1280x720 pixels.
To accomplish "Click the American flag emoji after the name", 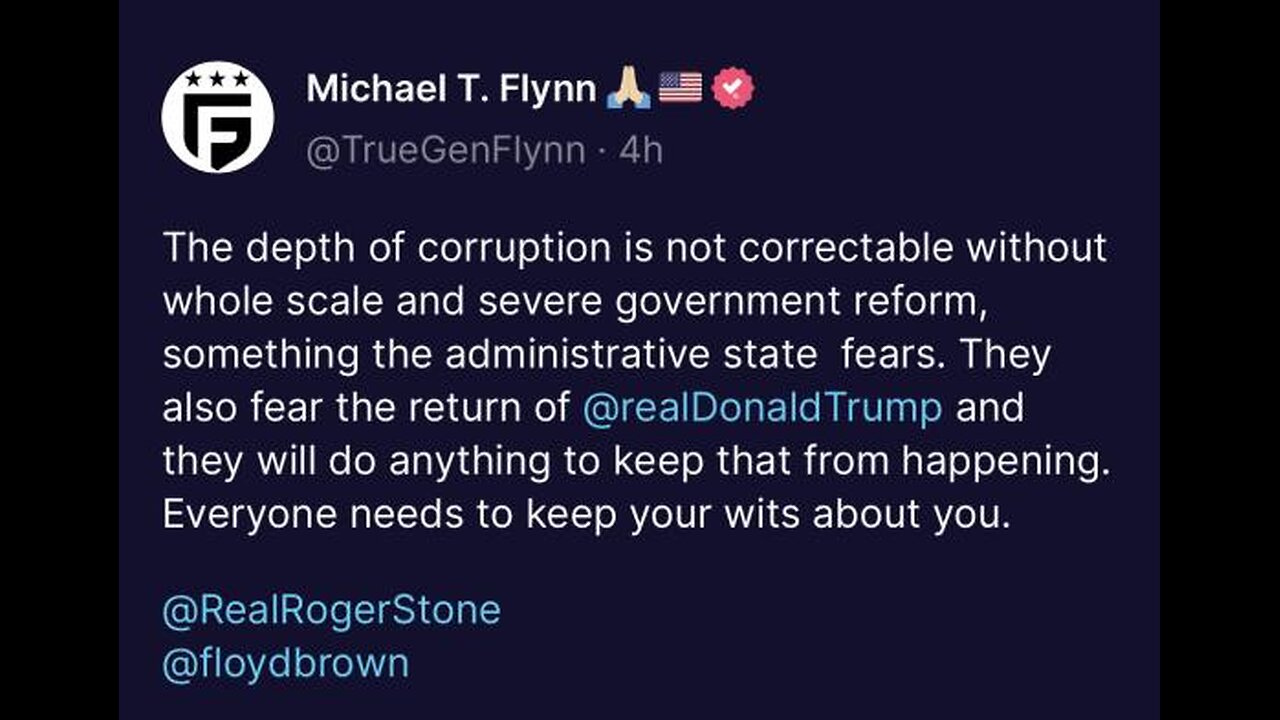I will click(x=681, y=89).
